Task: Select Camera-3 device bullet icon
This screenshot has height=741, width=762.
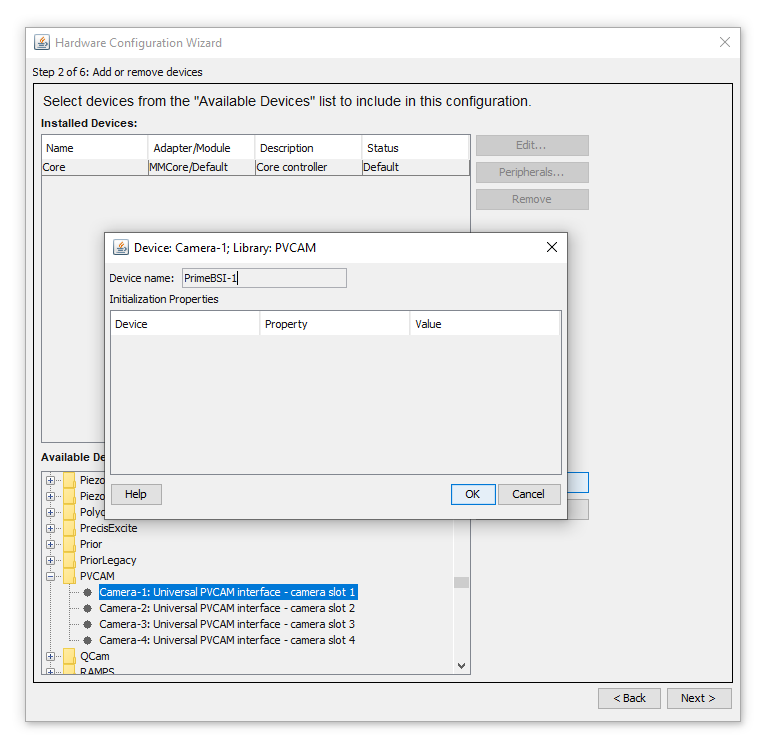Action: coord(87,624)
